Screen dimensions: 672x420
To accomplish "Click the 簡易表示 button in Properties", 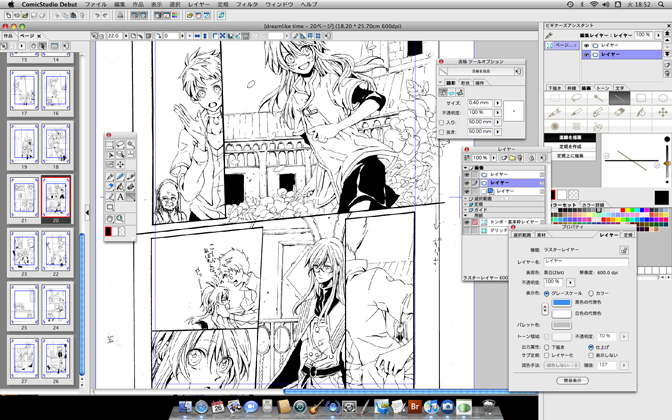I will click(x=573, y=381).
